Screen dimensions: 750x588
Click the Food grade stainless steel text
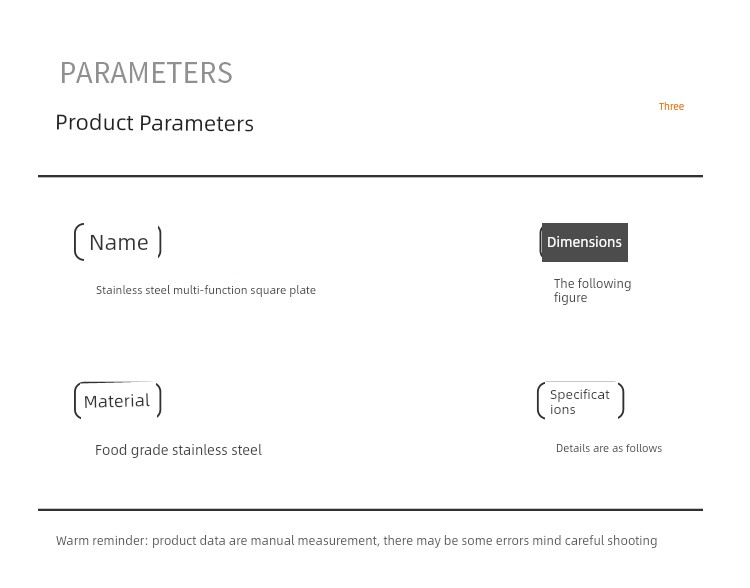pos(178,450)
